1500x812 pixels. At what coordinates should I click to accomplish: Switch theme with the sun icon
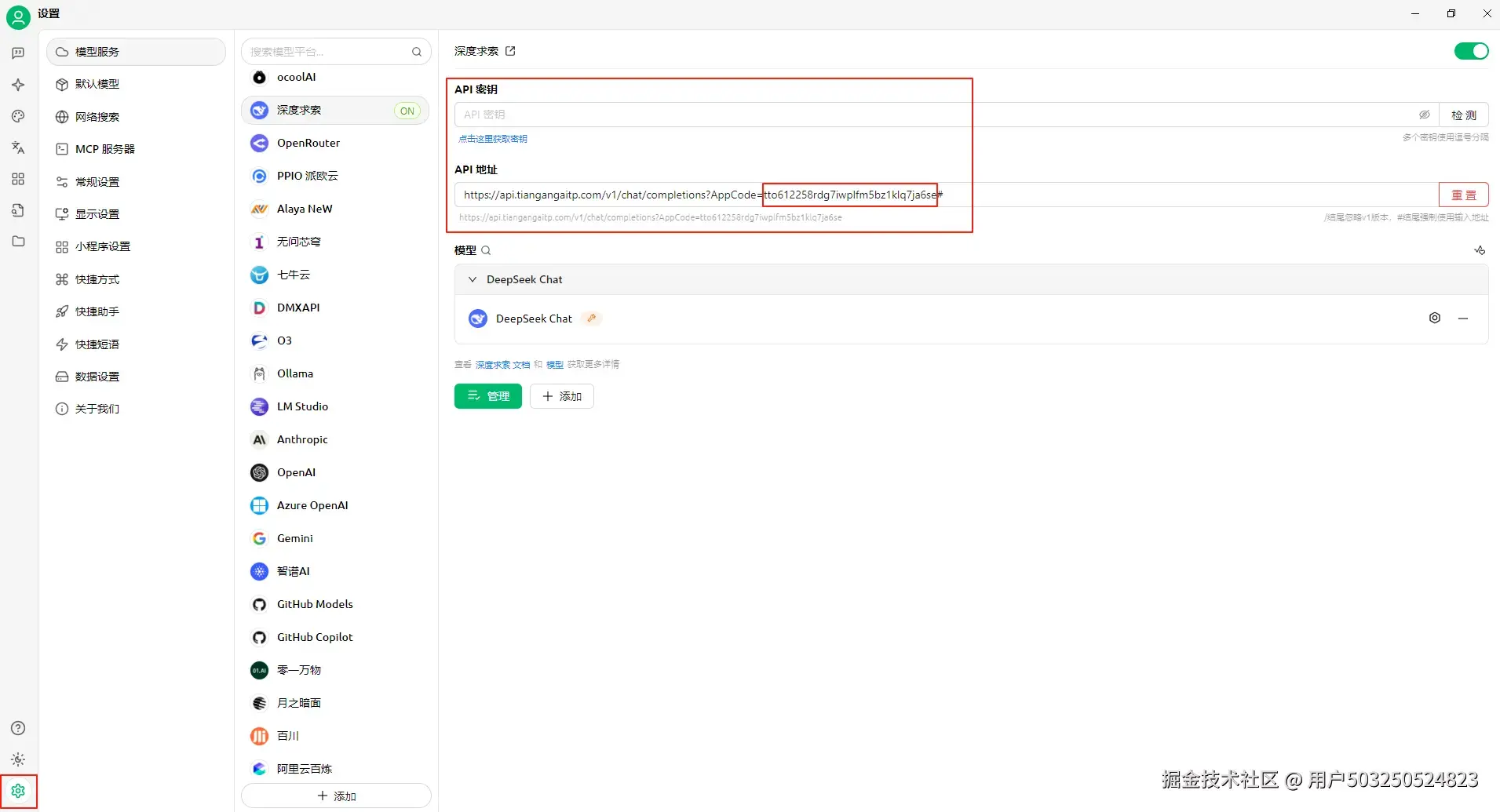tap(18, 759)
